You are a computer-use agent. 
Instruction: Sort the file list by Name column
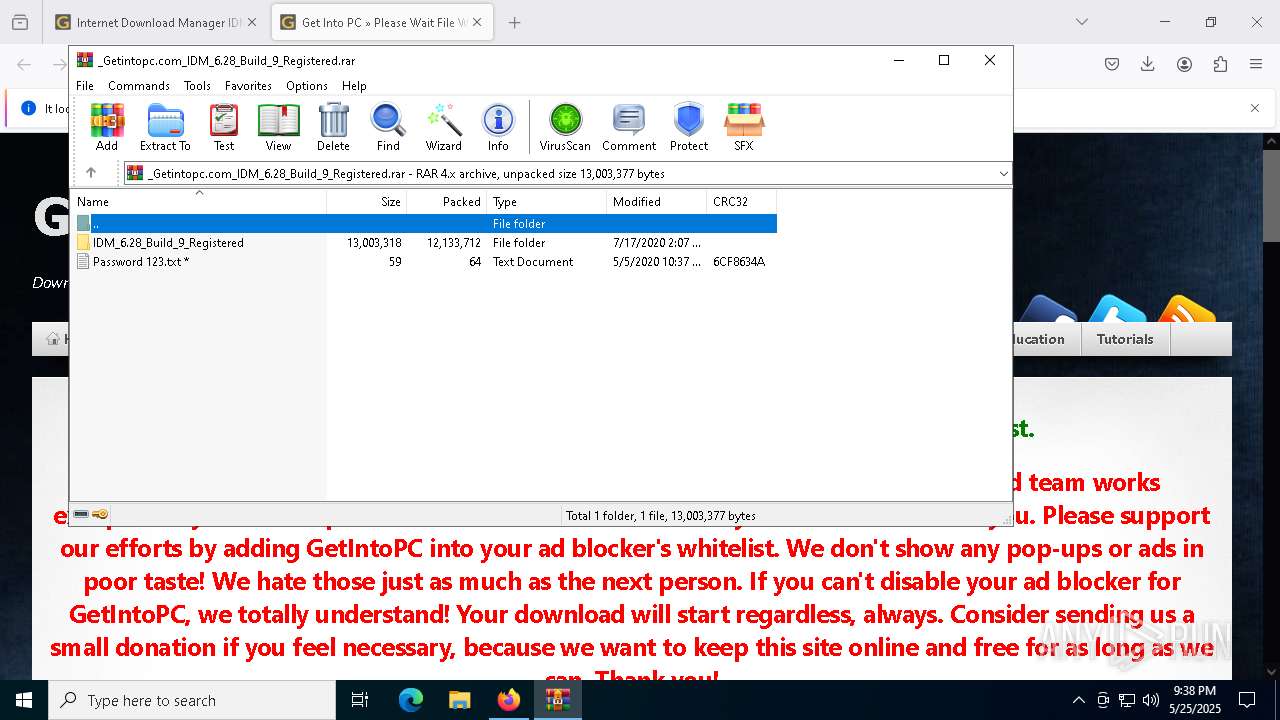pos(198,201)
